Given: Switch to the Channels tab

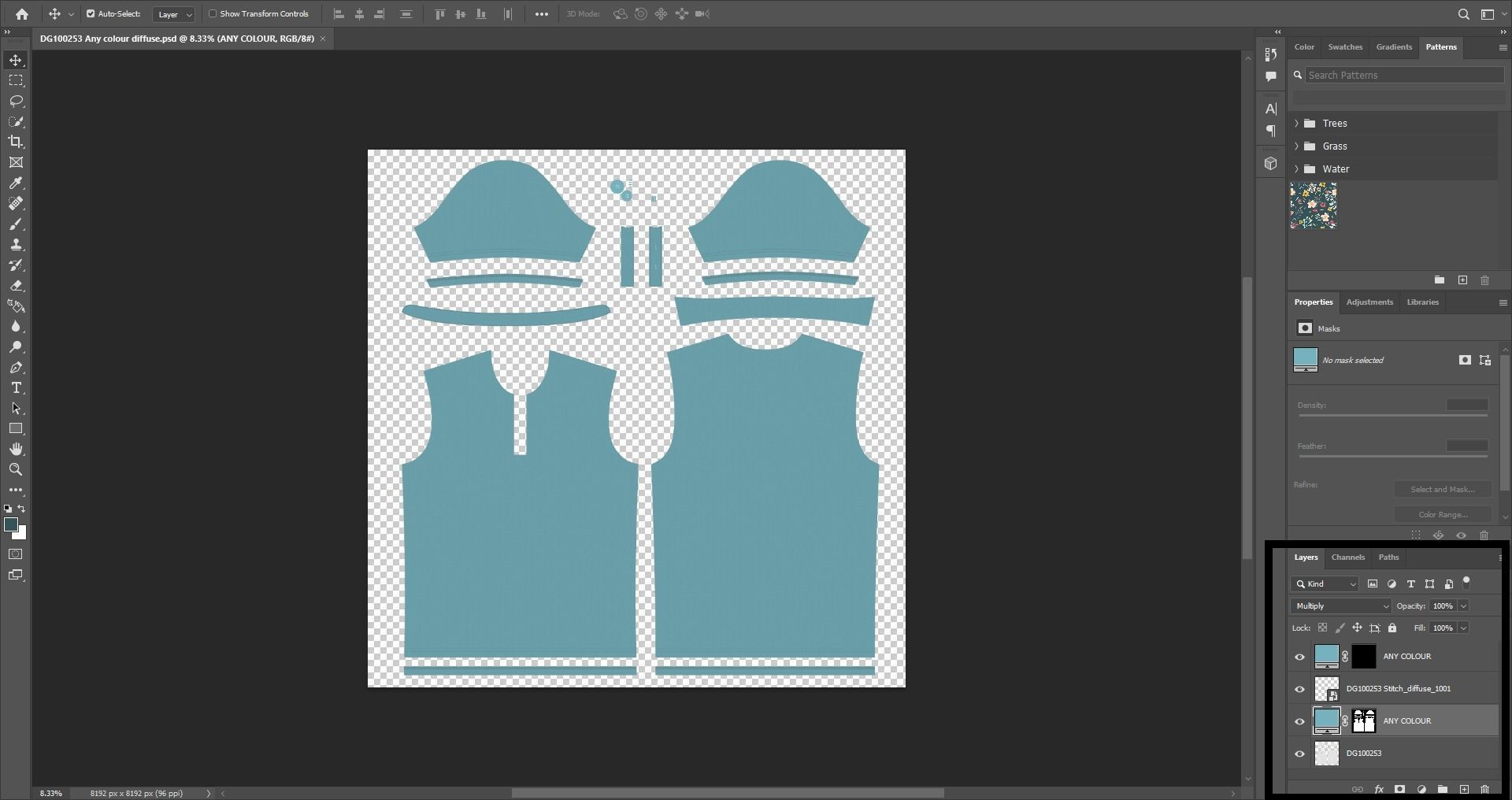Looking at the screenshot, I should coord(1347,557).
